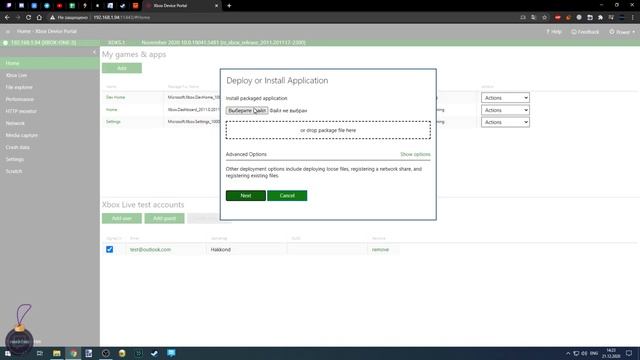This screenshot has height=360, width=640.
Task: Click the taskbar clock showing date
Action: [x=611, y=353]
